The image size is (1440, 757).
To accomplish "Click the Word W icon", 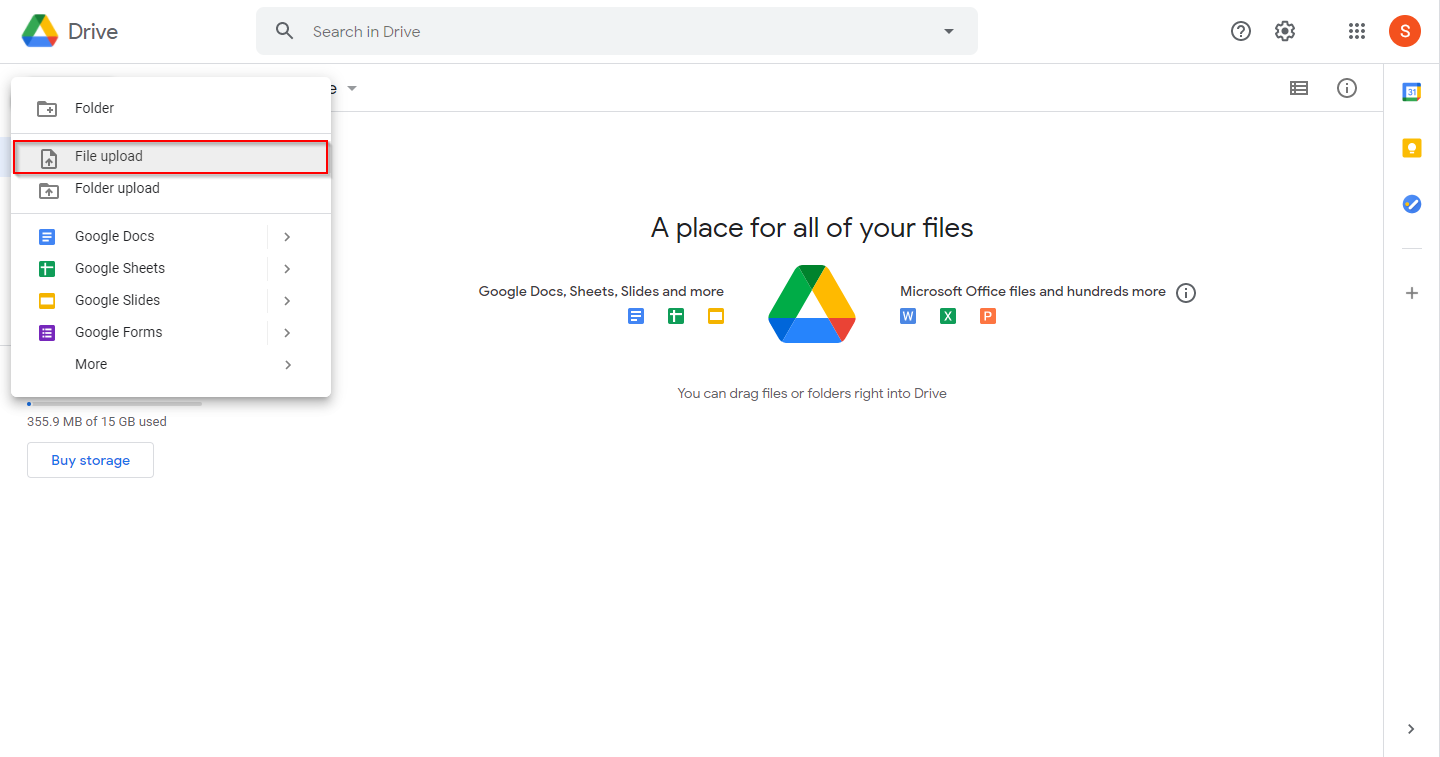I will tap(908, 316).
